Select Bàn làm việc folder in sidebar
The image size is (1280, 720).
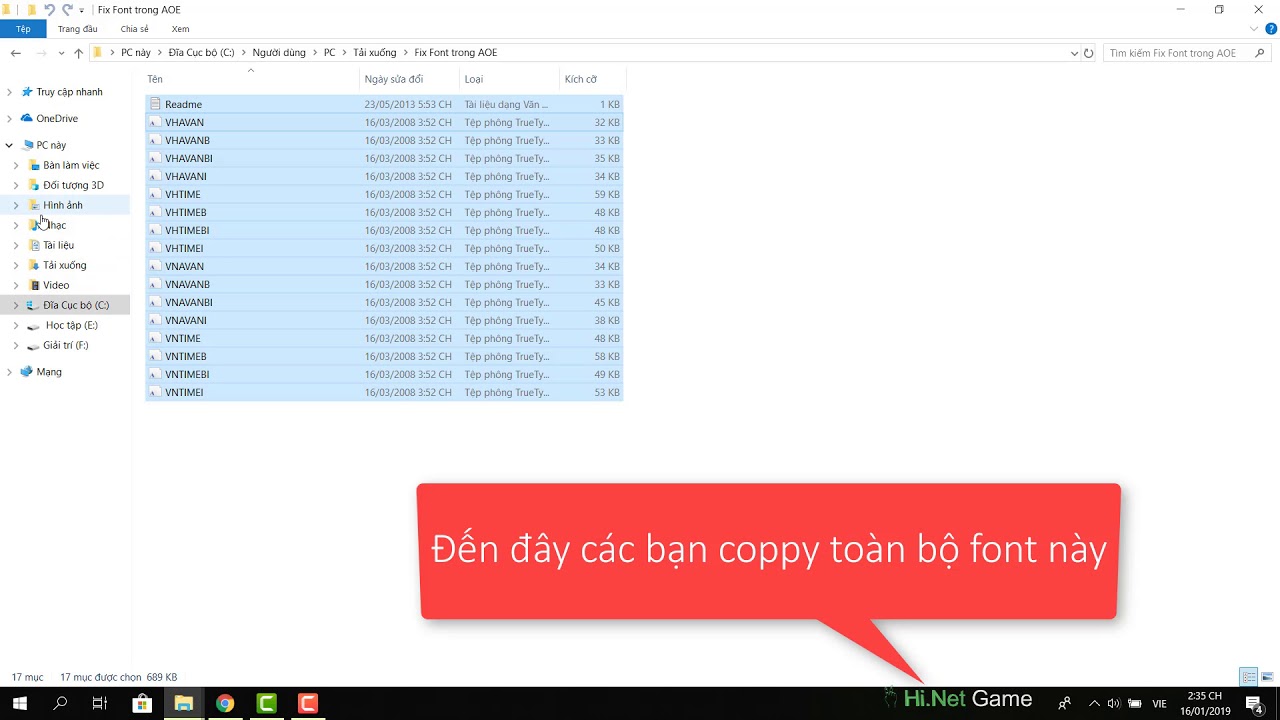click(71, 165)
